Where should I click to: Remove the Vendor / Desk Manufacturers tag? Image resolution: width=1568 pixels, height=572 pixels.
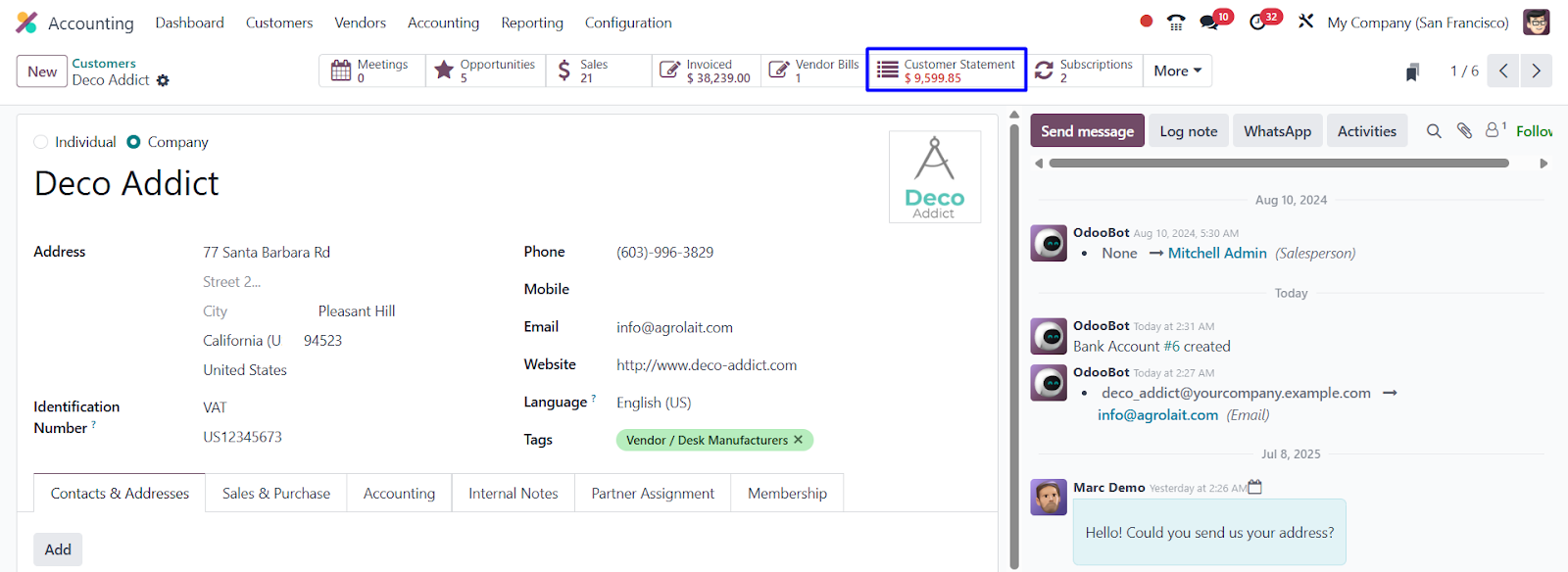[x=798, y=440]
